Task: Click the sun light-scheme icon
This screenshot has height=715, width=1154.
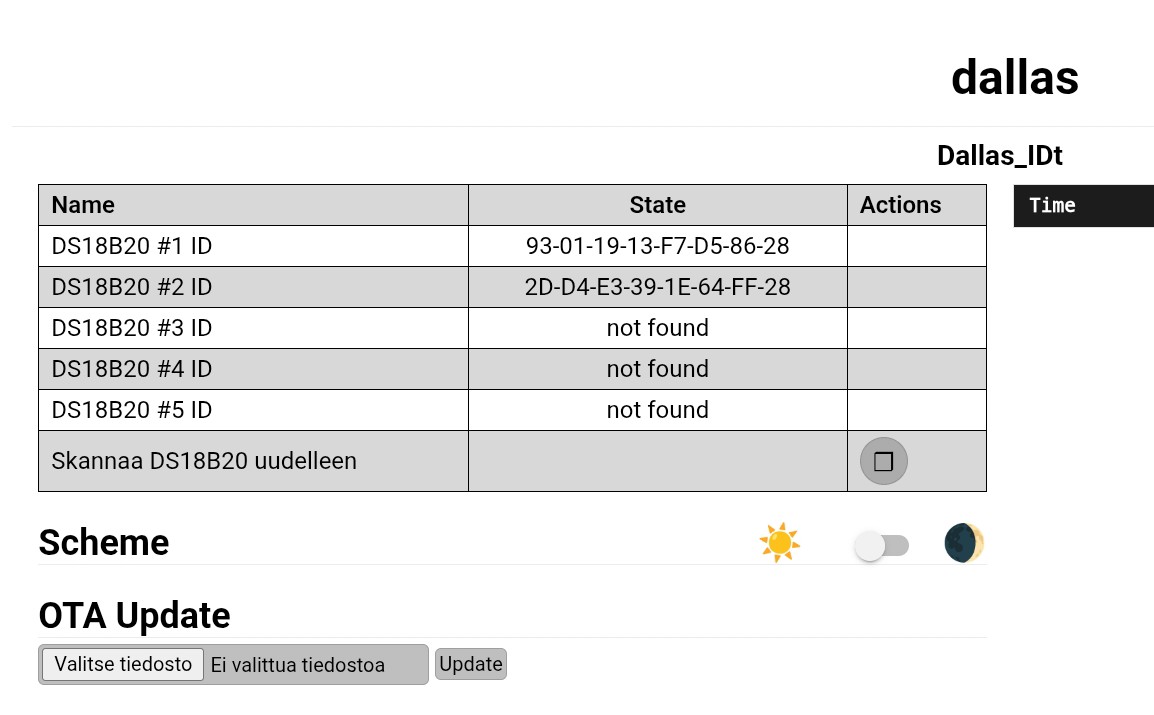Action: click(x=779, y=543)
